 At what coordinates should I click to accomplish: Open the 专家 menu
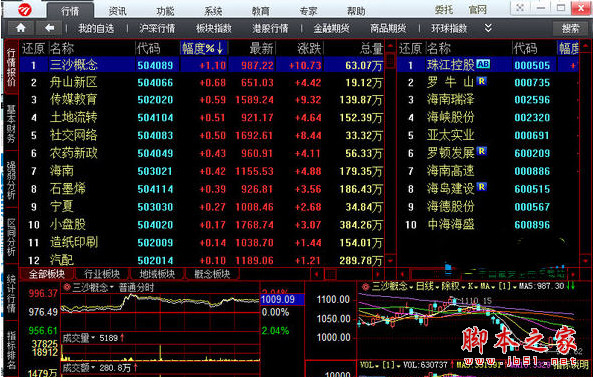point(308,11)
